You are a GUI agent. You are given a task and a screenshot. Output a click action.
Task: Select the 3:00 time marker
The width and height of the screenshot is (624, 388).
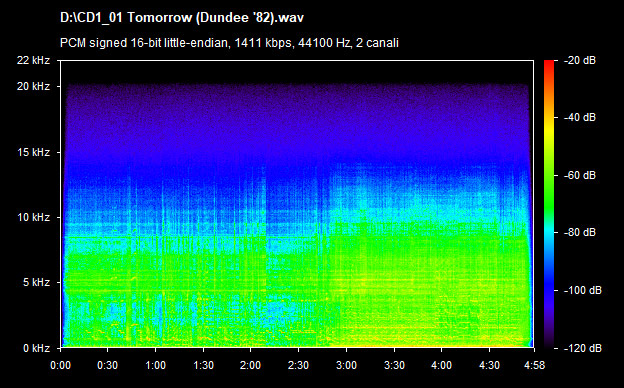(346, 365)
